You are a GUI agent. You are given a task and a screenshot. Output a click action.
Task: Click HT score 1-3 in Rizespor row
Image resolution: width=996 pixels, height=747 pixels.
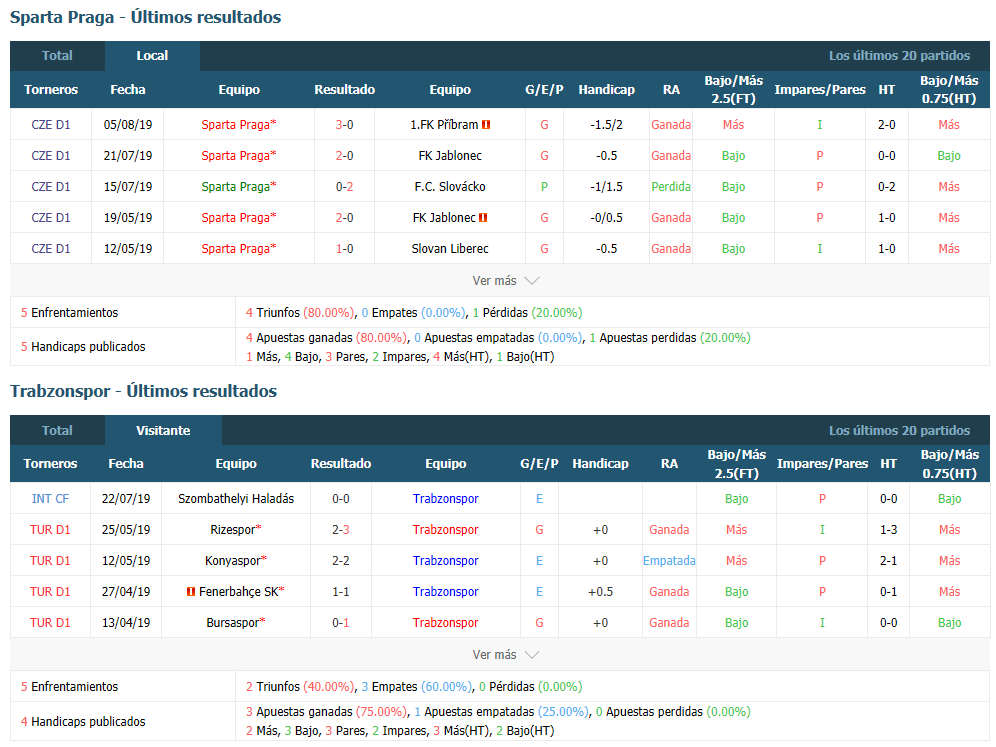coord(888,530)
